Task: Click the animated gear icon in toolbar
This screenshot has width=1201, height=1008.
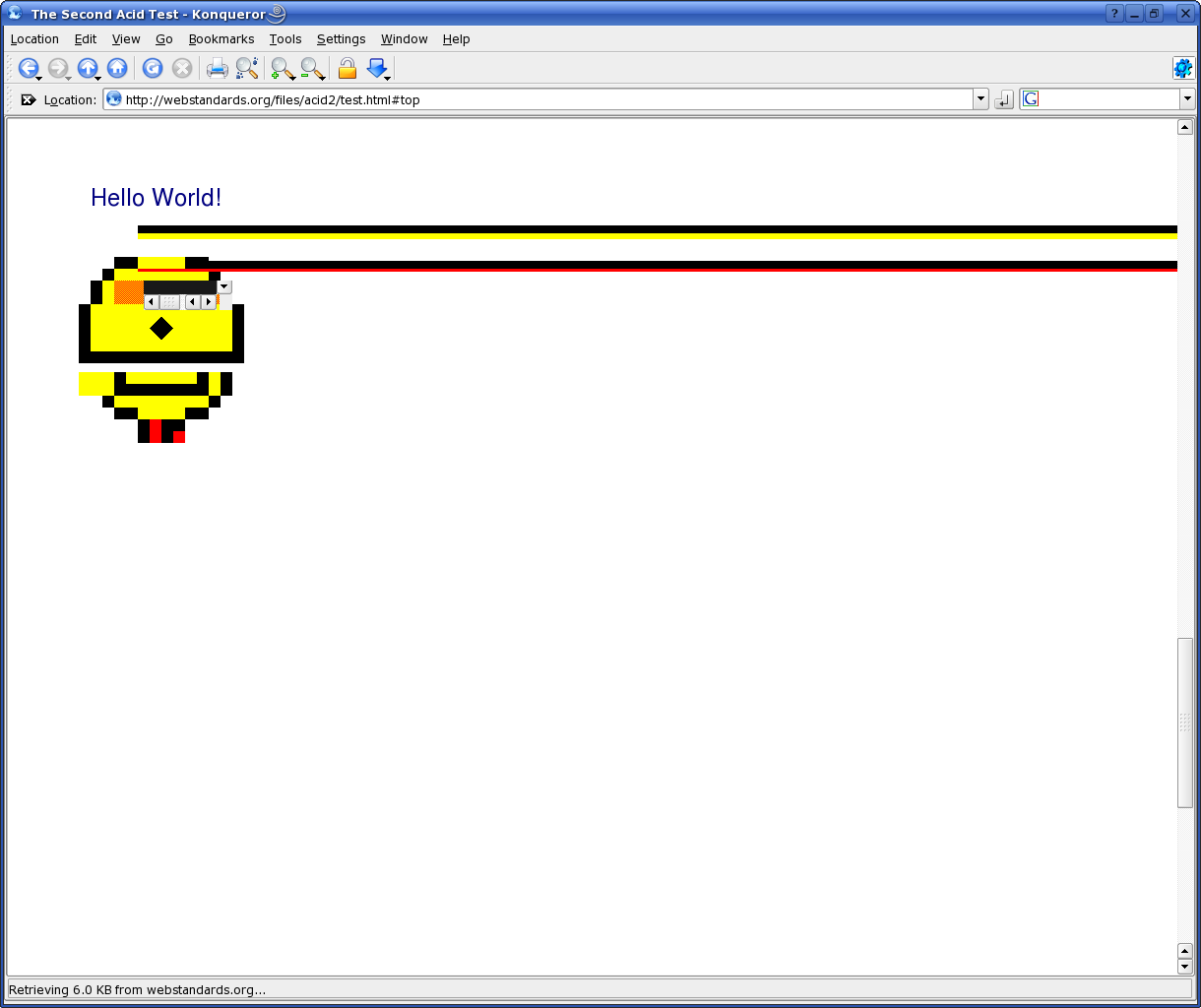Action: click(1182, 68)
